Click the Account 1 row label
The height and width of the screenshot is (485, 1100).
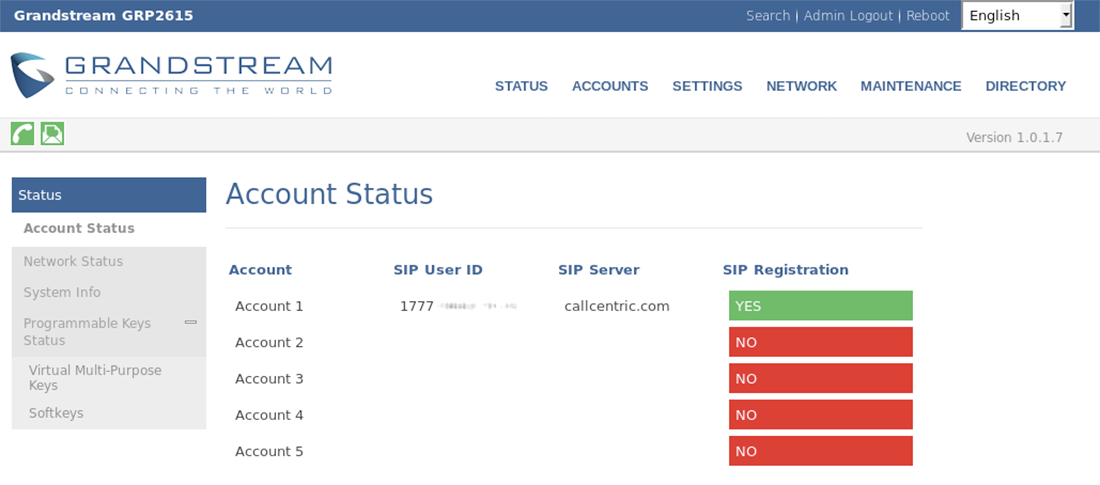pos(269,306)
